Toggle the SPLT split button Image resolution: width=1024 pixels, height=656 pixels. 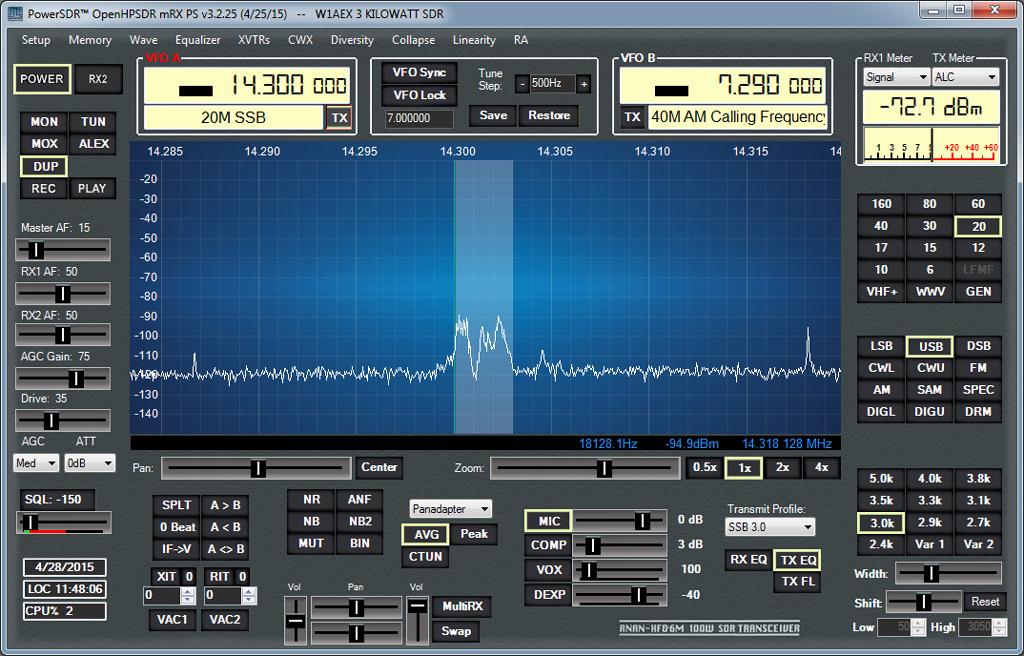(x=176, y=505)
